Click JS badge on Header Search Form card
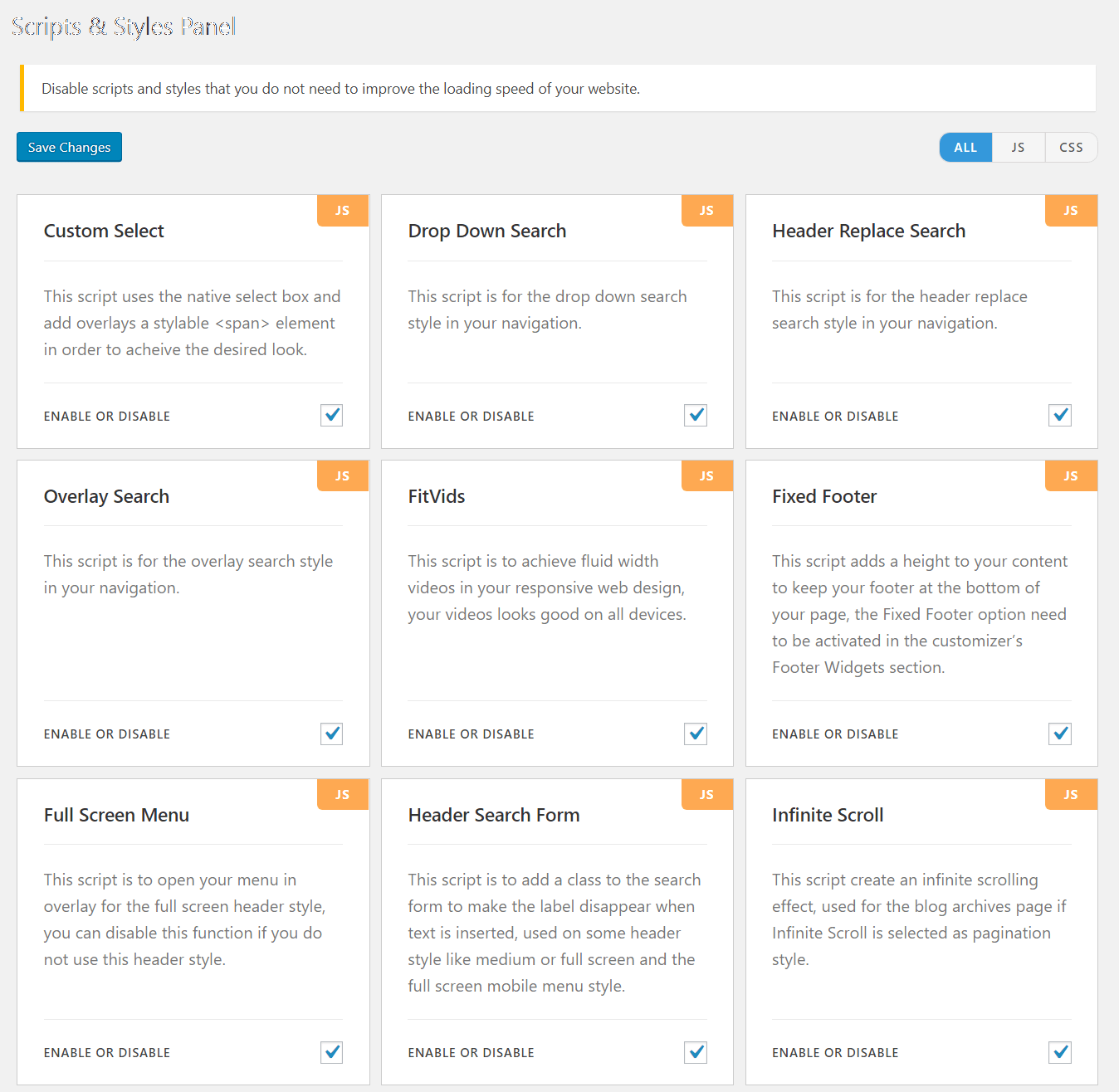1119x1092 pixels. [x=707, y=795]
